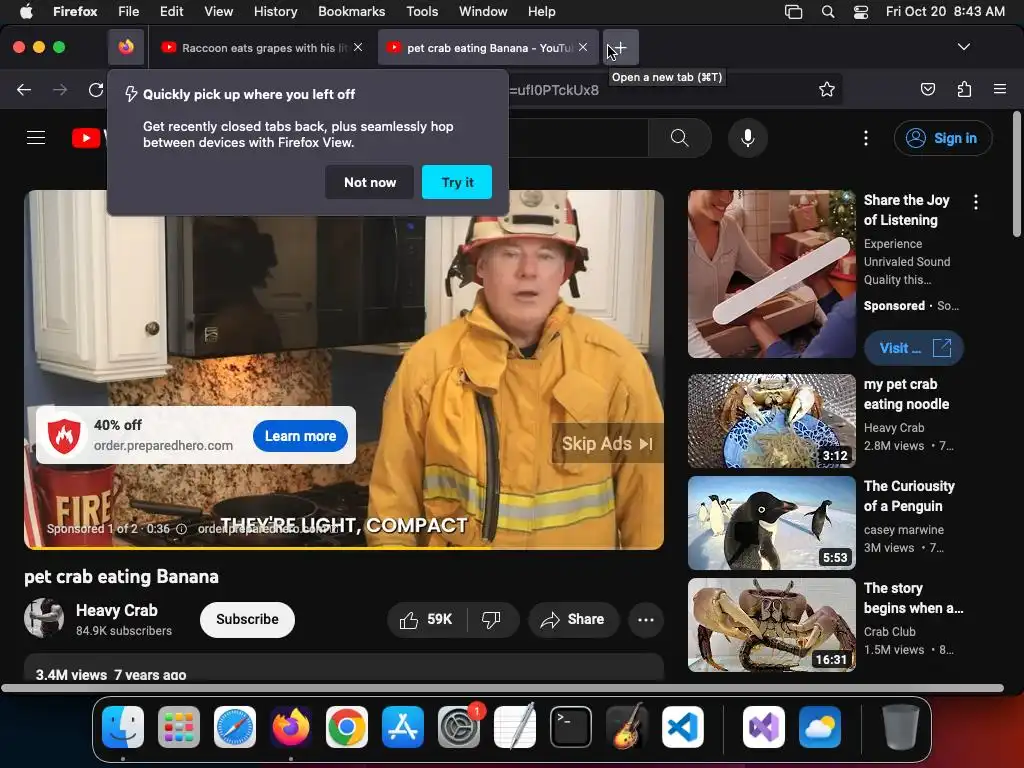
Task: Open the Bookmarks menu
Action: click(351, 11)
